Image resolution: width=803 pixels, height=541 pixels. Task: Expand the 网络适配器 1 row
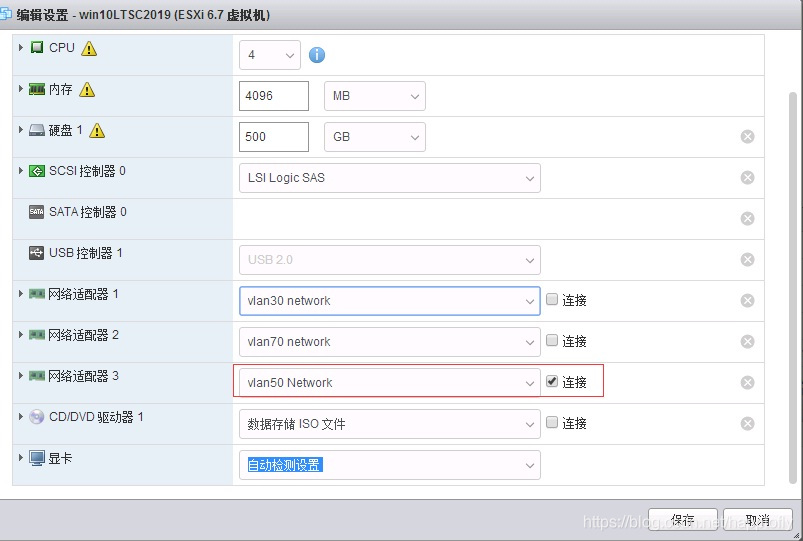click(20, 294)
